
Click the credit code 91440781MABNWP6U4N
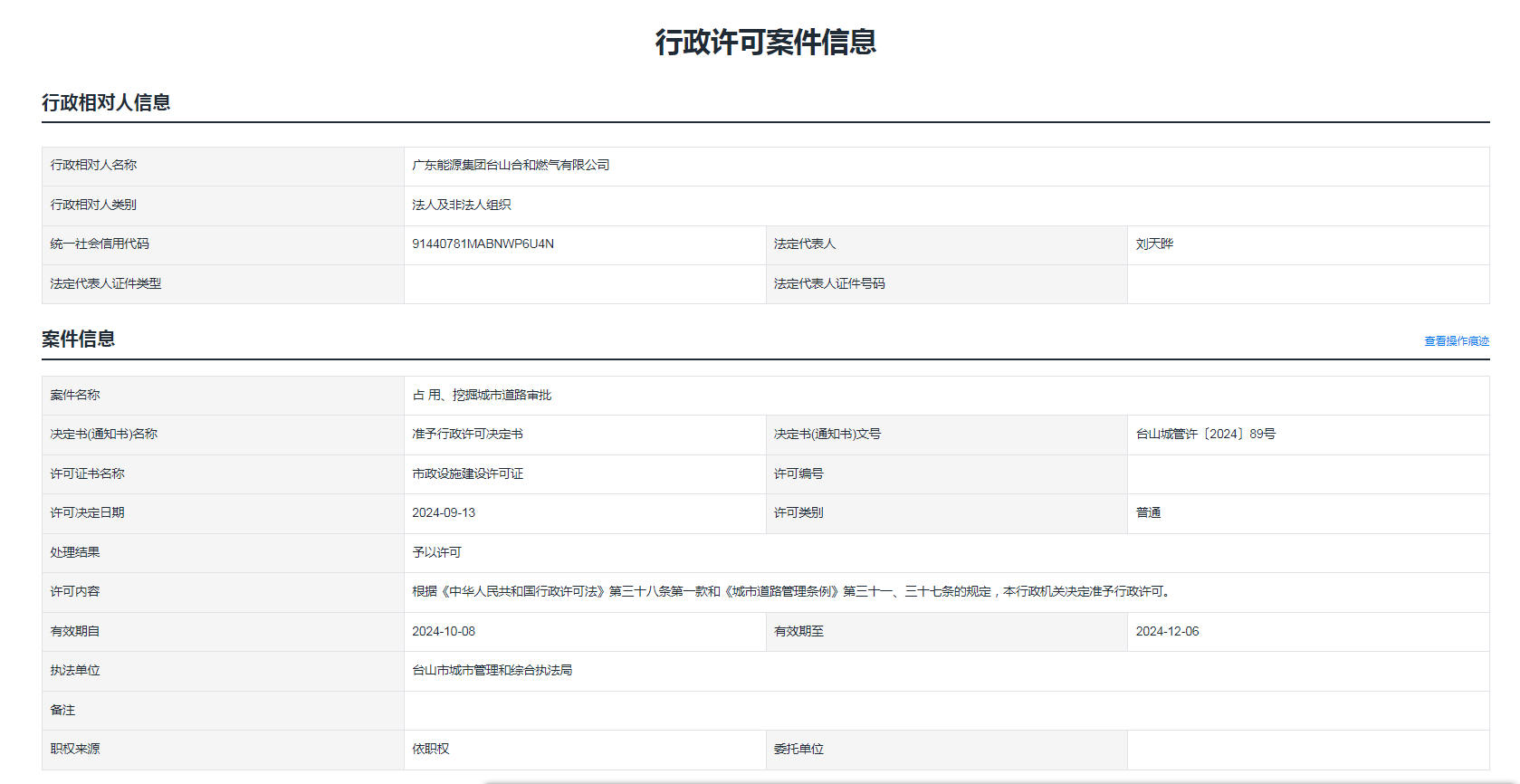tap(483, 244)
